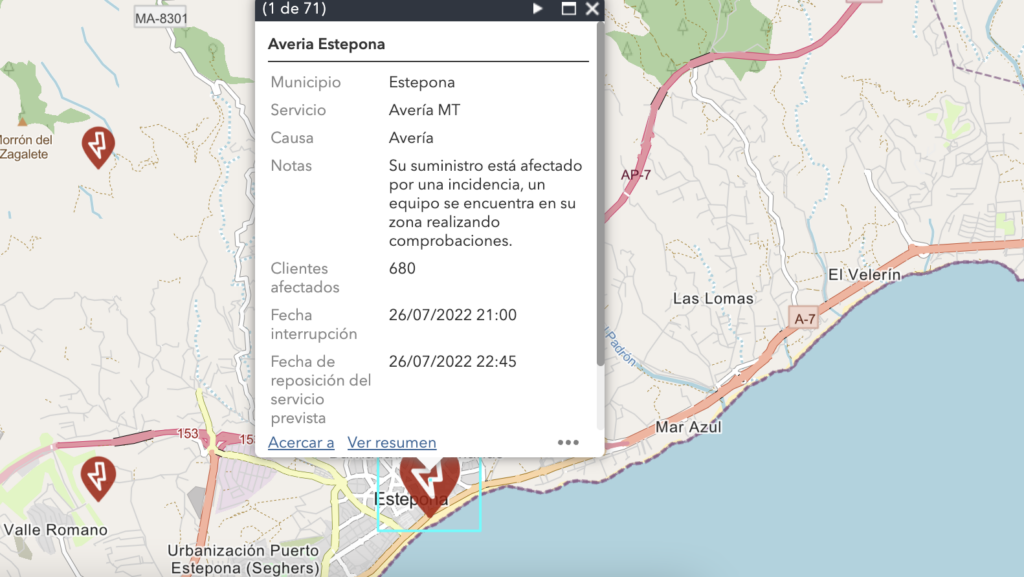Click the outage marker near Zagalete
The width and height of the screenshot is (1024, 577).
tap(98, 148)
